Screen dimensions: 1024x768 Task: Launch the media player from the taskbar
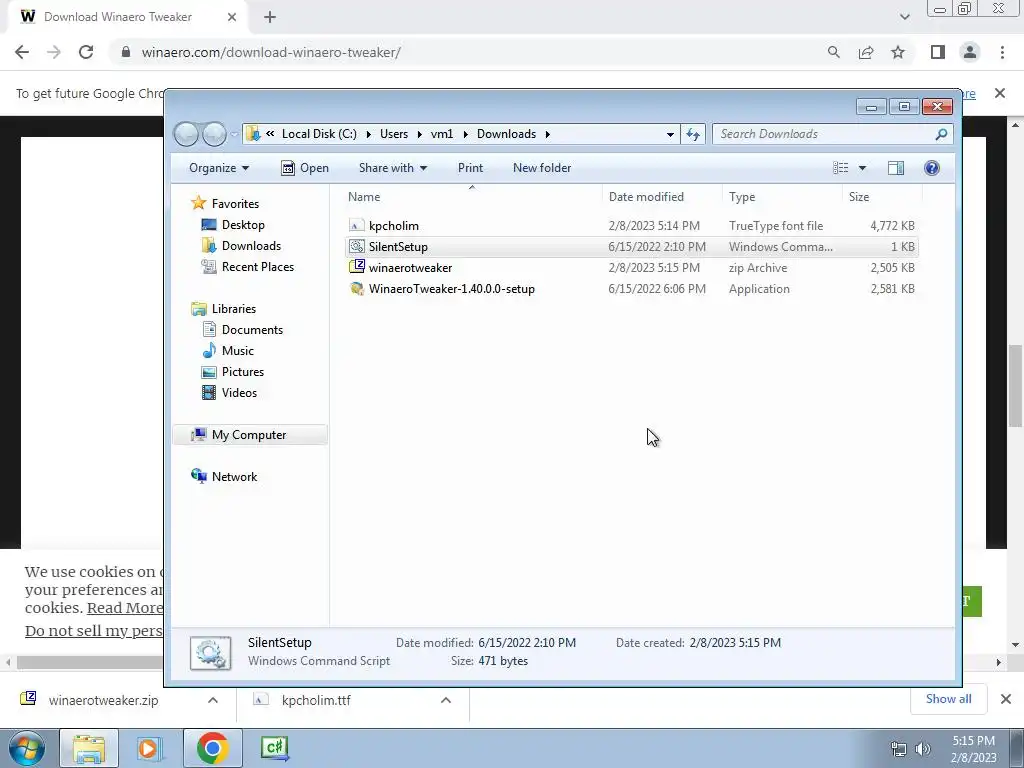pos(149,748)
